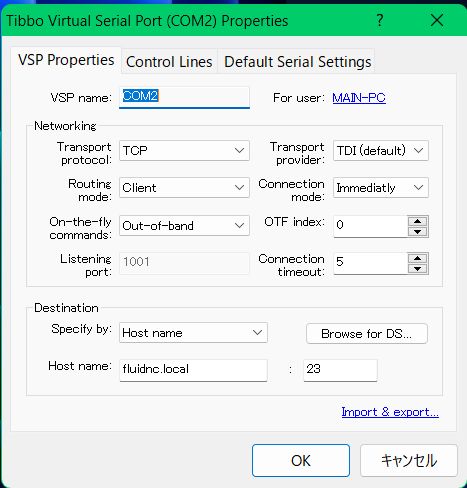Click the disabled Listening port field
467x488 pixels.
(x=184, y=263)
